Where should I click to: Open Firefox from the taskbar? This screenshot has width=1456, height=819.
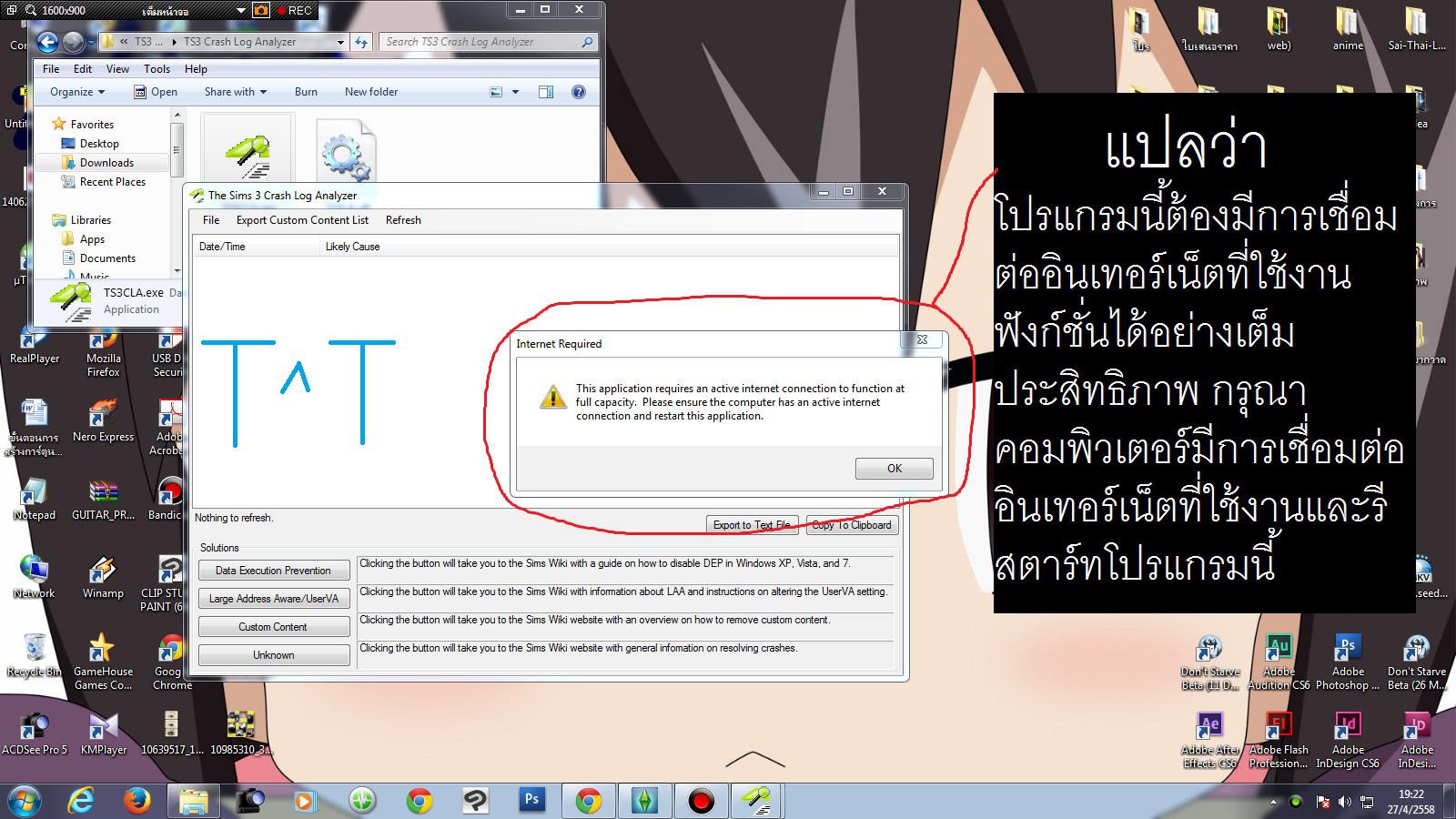pos(136,801)
